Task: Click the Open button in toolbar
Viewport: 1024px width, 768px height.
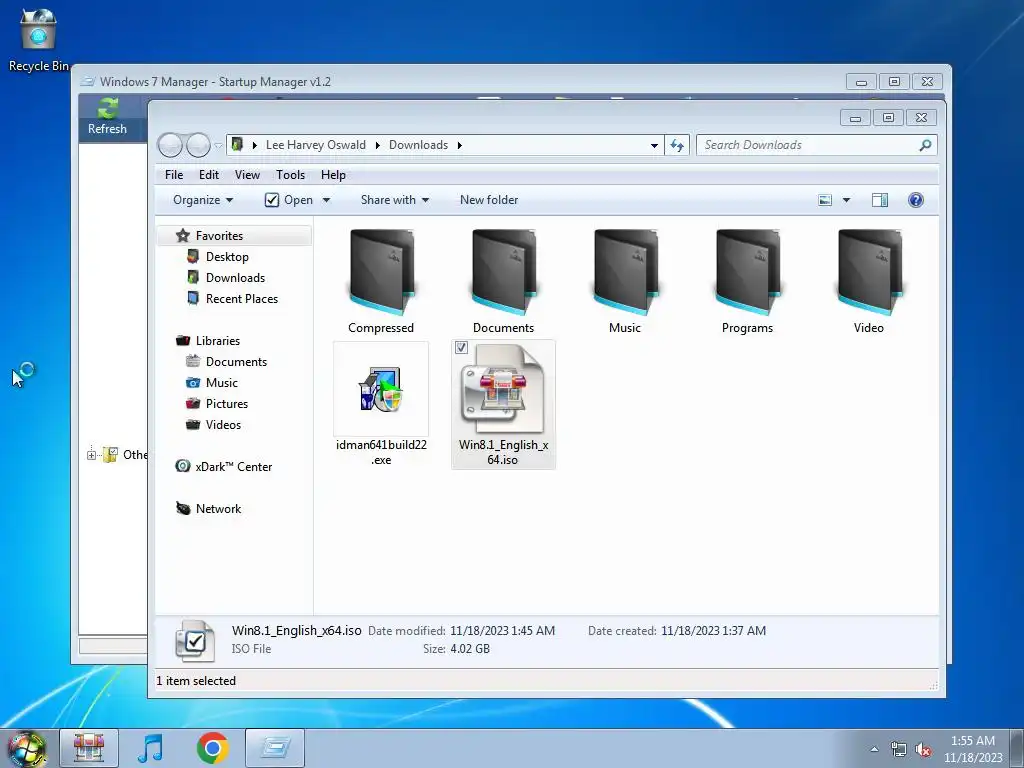Action: click(289, 200)
